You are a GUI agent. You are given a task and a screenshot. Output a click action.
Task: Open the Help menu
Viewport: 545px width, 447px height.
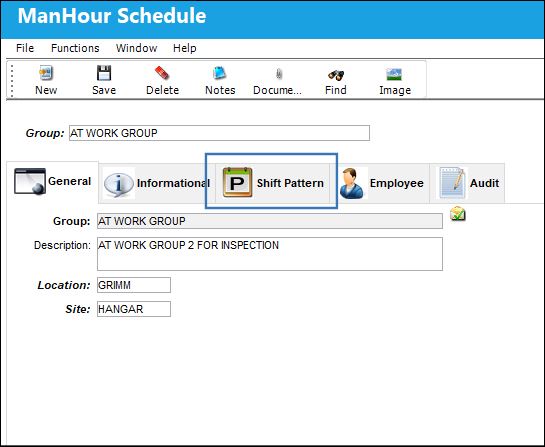coord(185,48)
